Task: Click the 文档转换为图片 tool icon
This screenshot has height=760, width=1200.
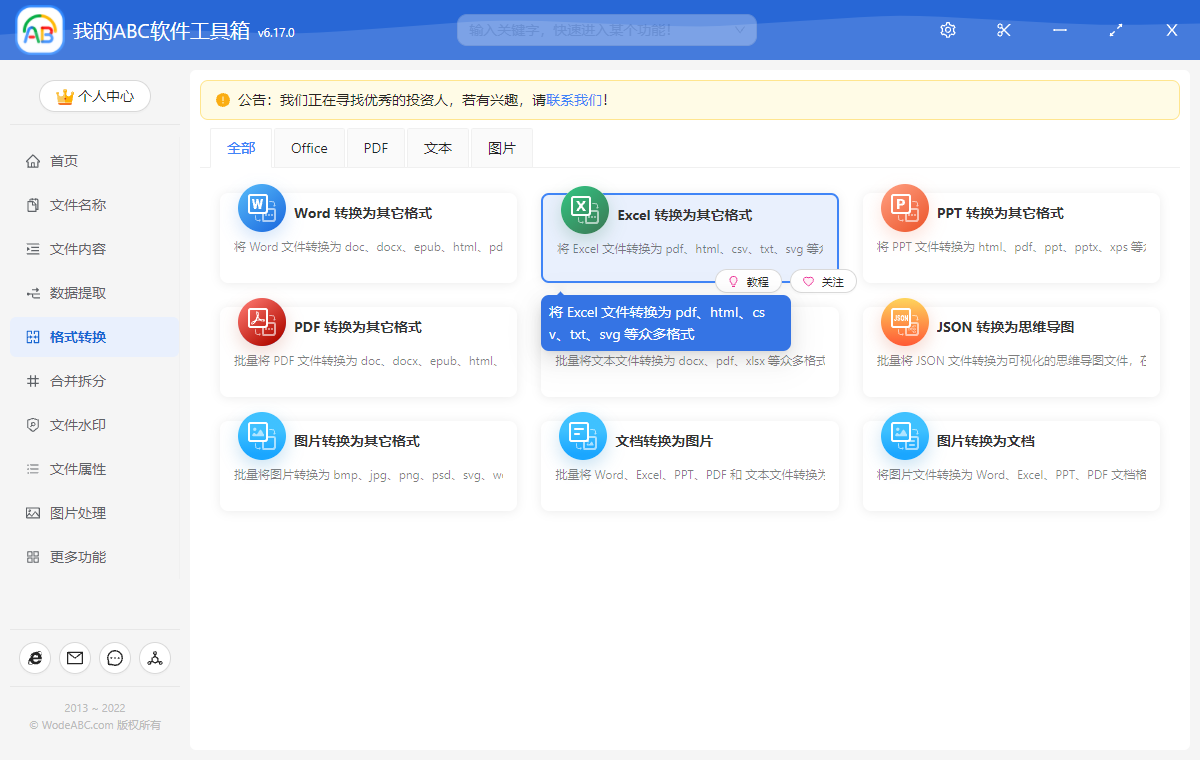Action: [x=584, y=437]
